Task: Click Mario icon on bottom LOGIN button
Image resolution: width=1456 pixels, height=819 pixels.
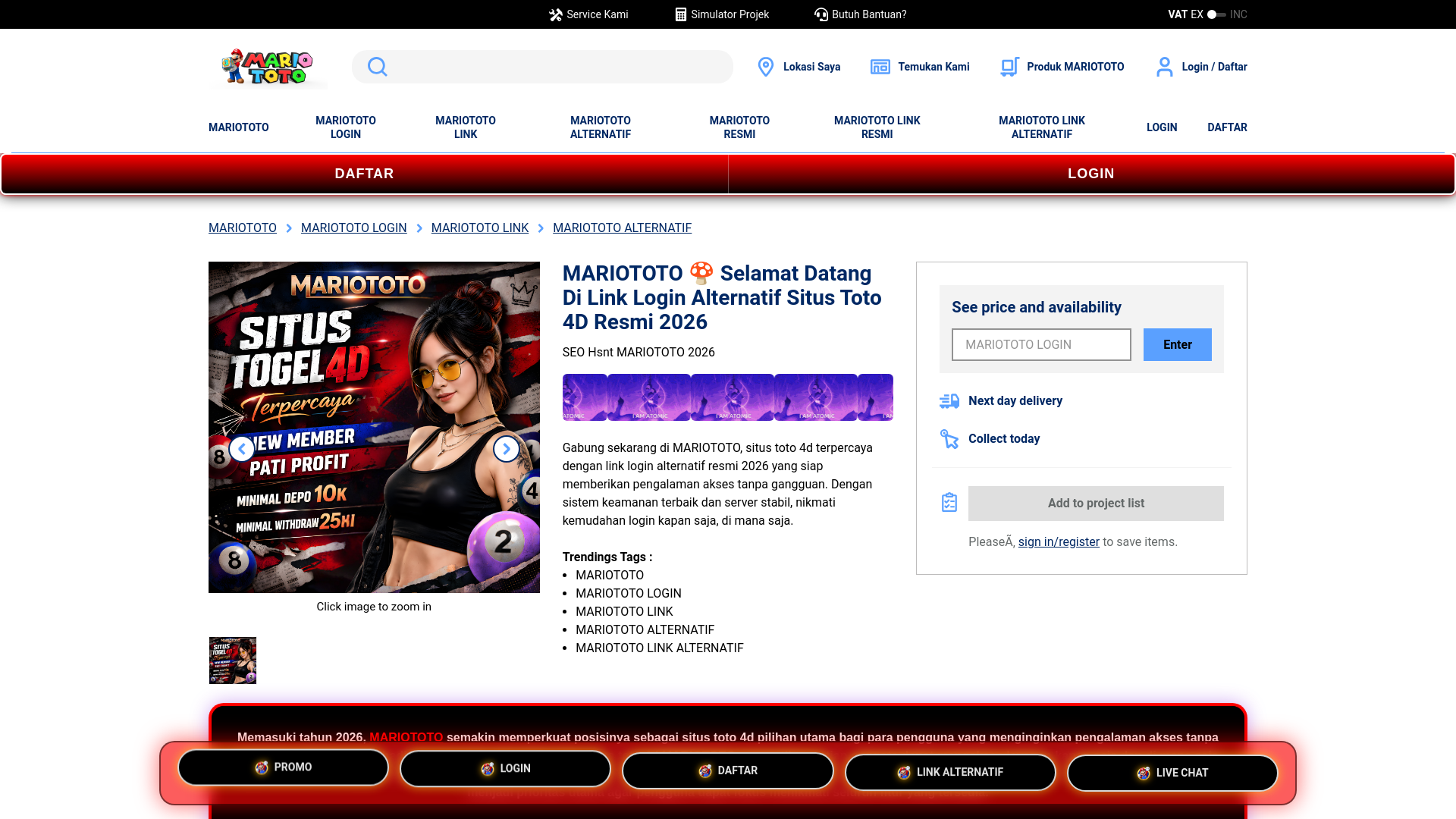Action: 488,769
